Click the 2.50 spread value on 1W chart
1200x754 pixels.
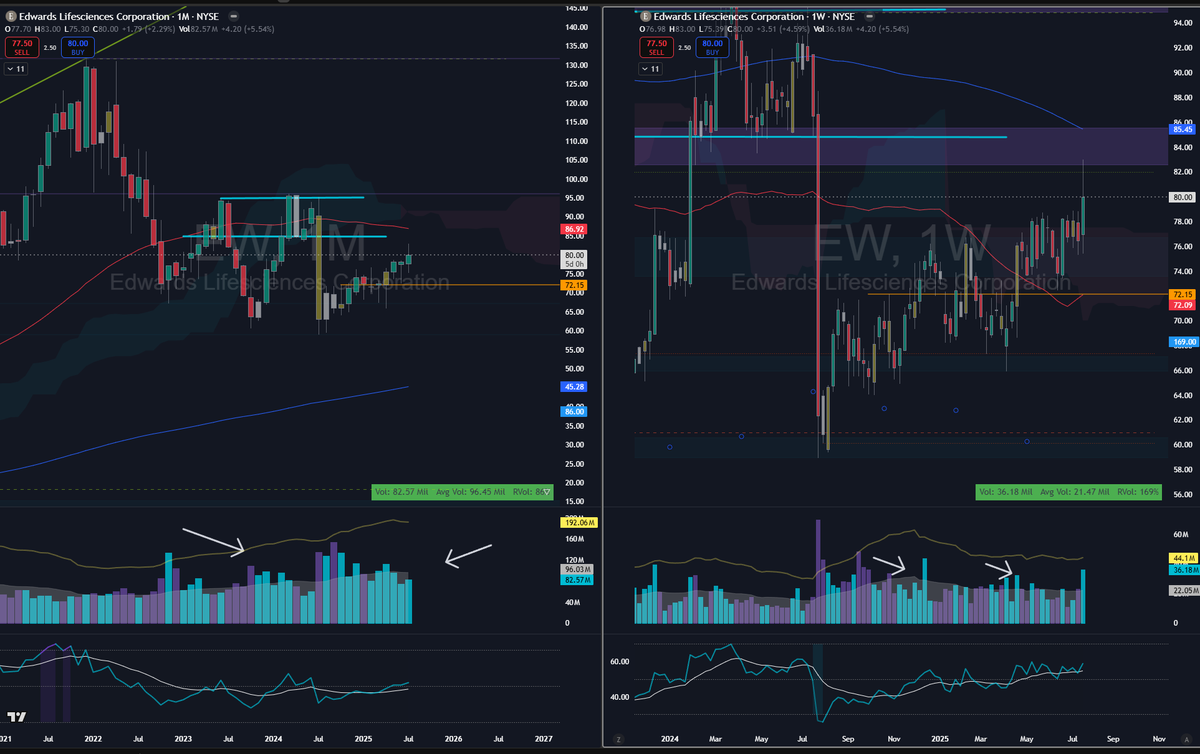tap(684, 46)
